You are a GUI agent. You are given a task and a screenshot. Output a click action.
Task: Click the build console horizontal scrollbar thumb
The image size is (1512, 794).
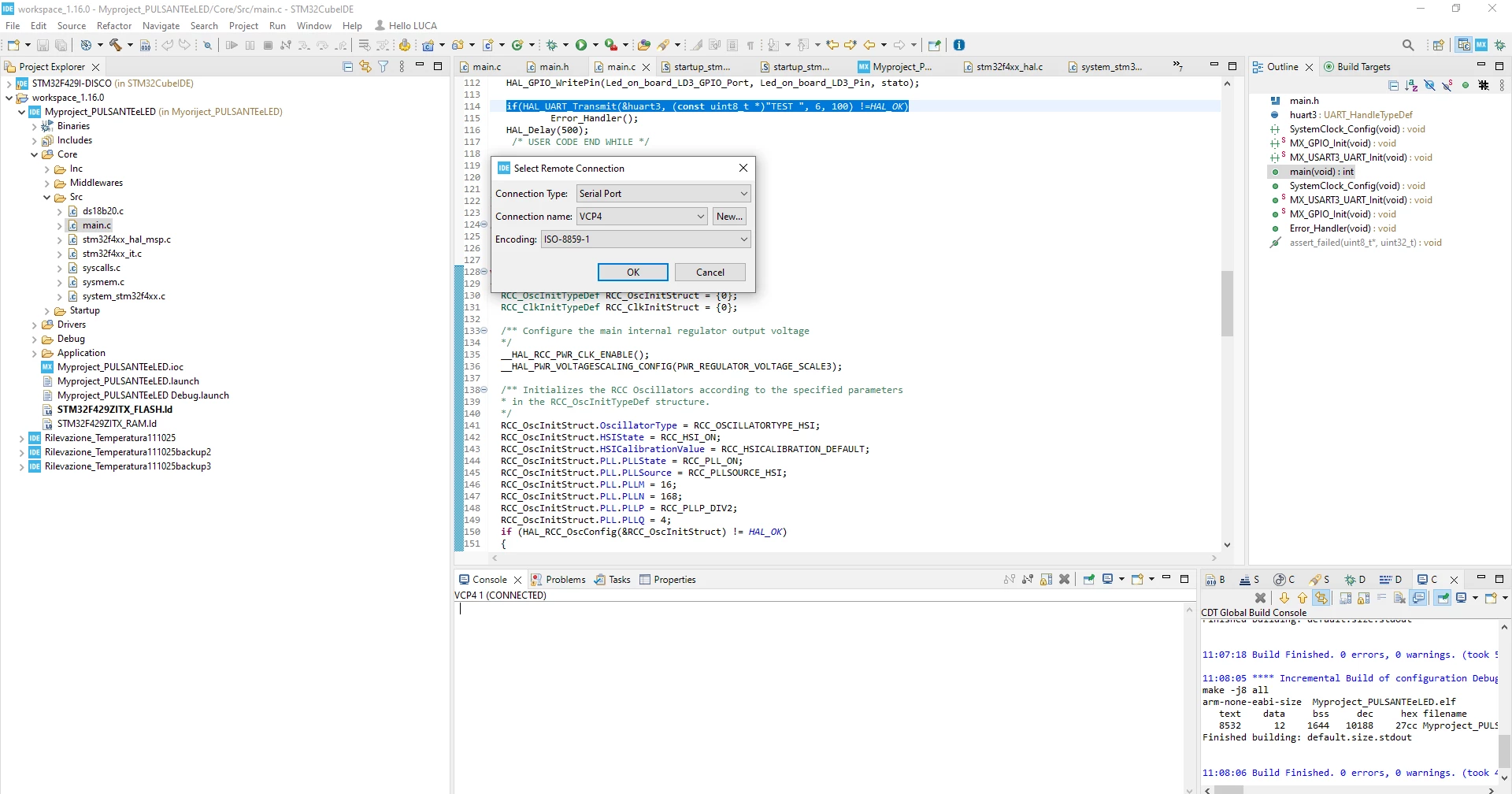coord(1229,788)
